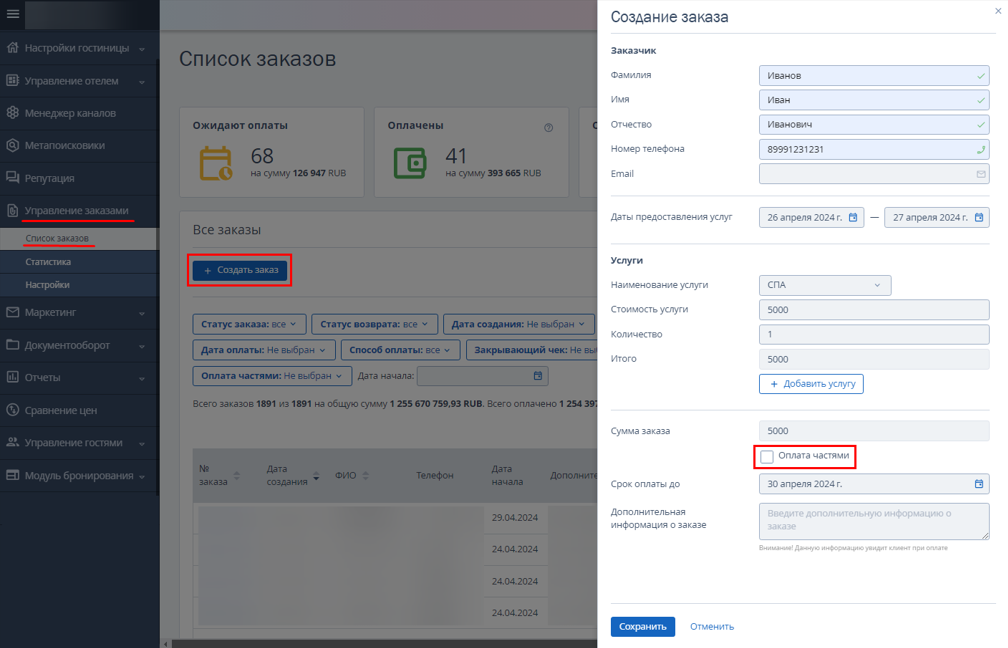Click the paid wallet icon
The width and height of the screenshot is (1008, 648).
pos(410,163)
